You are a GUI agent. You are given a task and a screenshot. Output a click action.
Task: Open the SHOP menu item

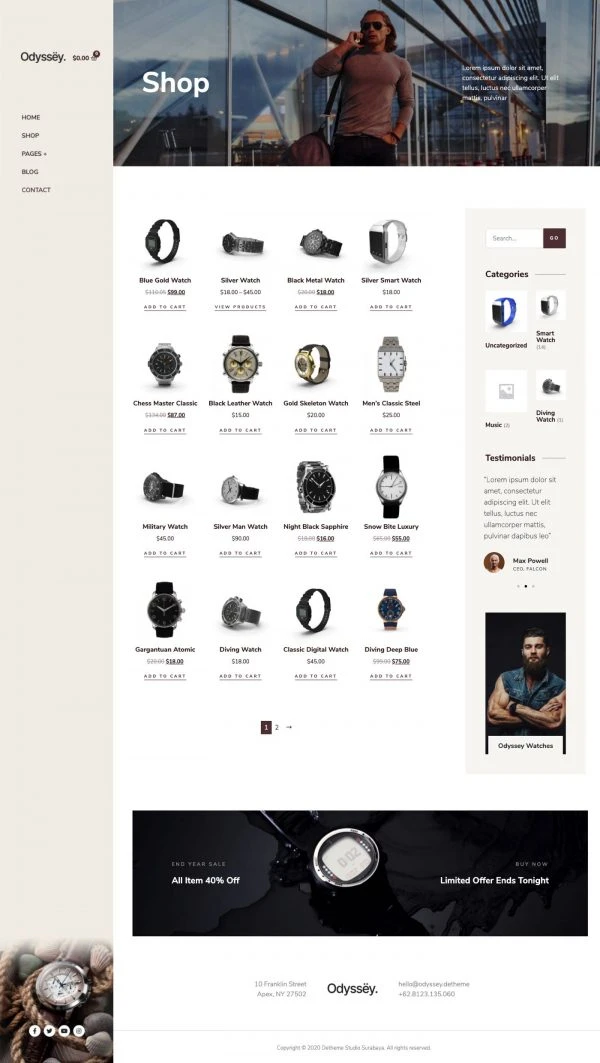pyautogui.click(x=30, y=136)
